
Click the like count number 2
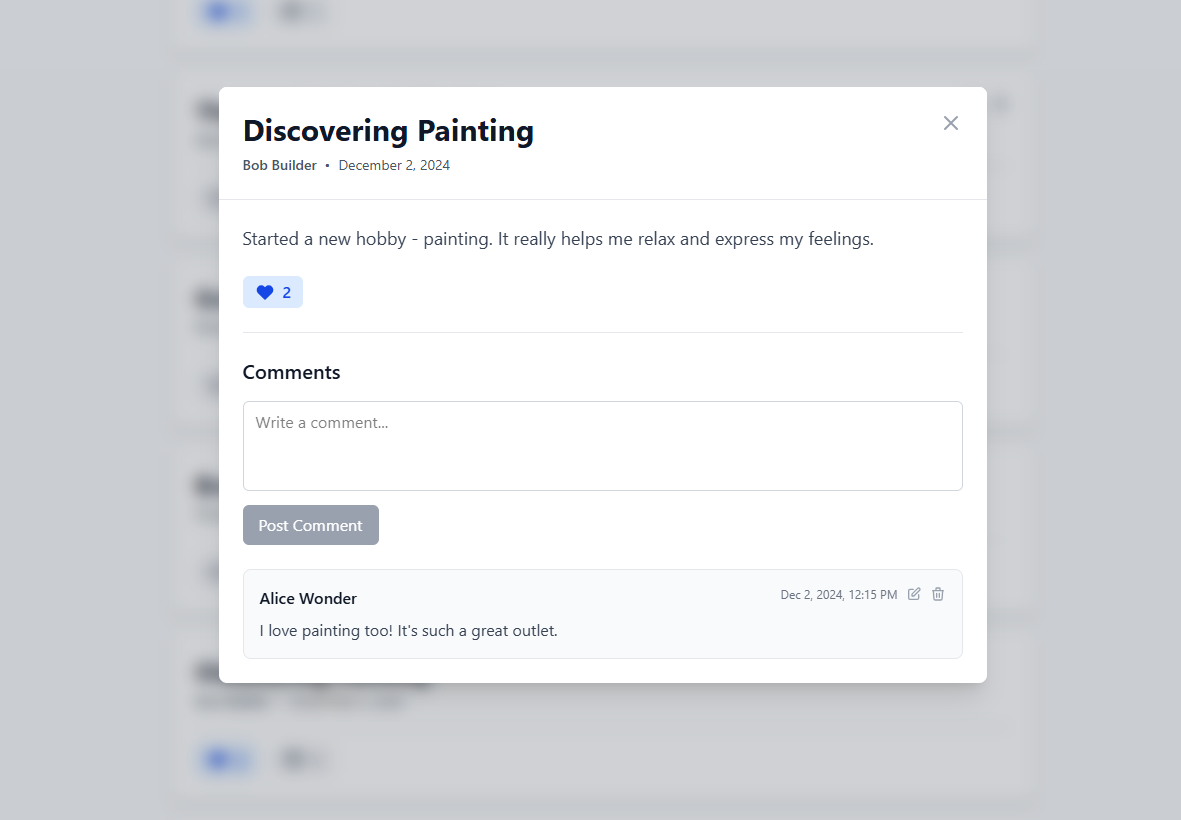click(x=287, y=292)
